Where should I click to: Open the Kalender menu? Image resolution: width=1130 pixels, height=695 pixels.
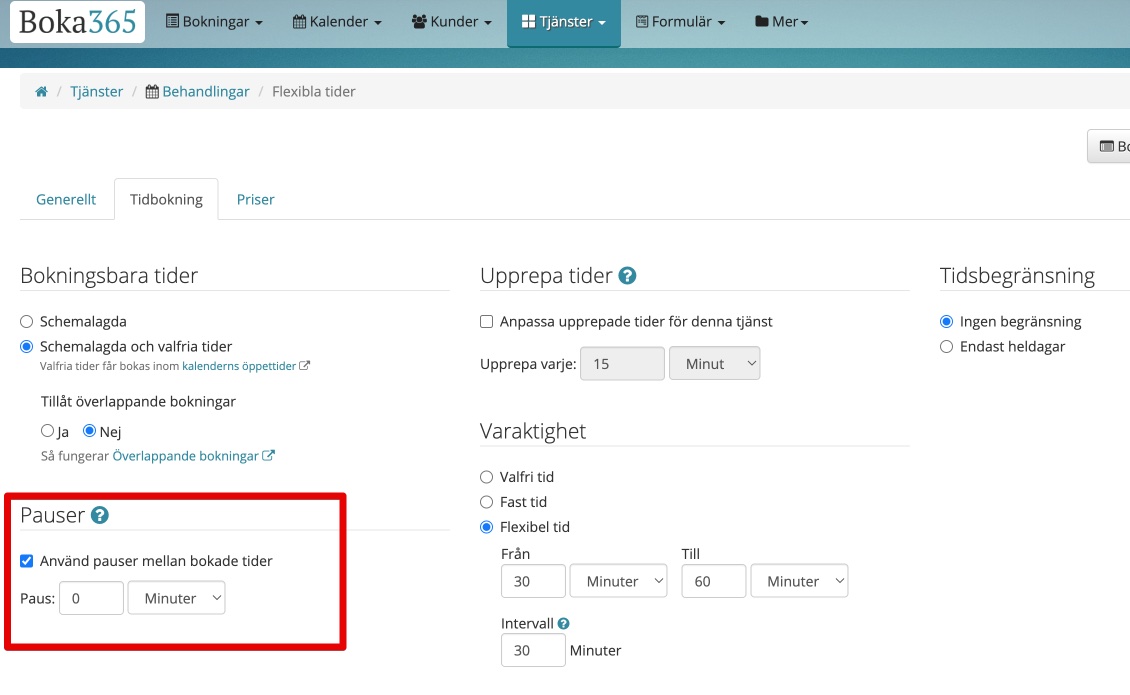[337, 22]
